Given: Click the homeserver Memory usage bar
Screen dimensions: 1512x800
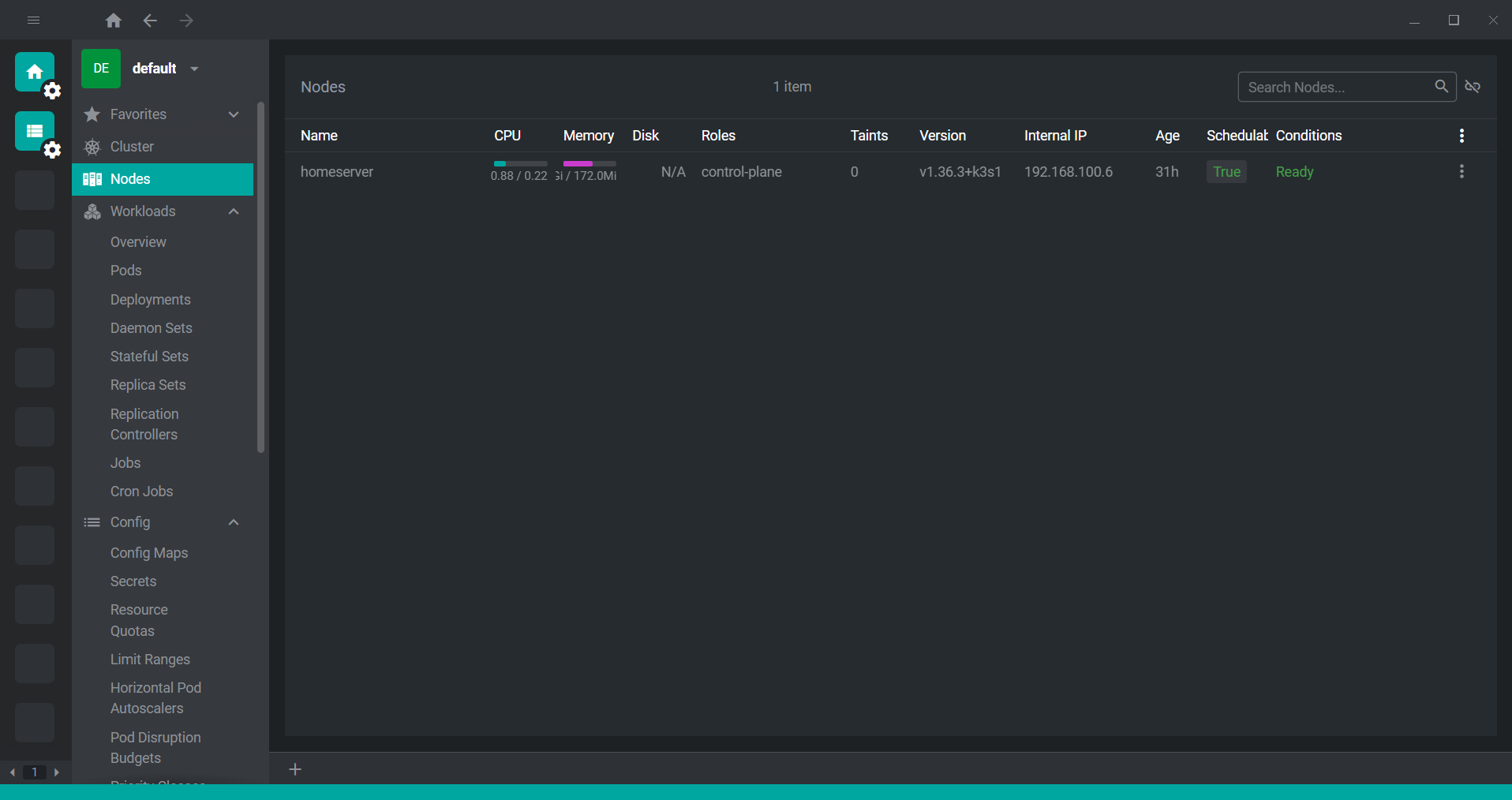Looking at the screenshot, I should (589, 163).
